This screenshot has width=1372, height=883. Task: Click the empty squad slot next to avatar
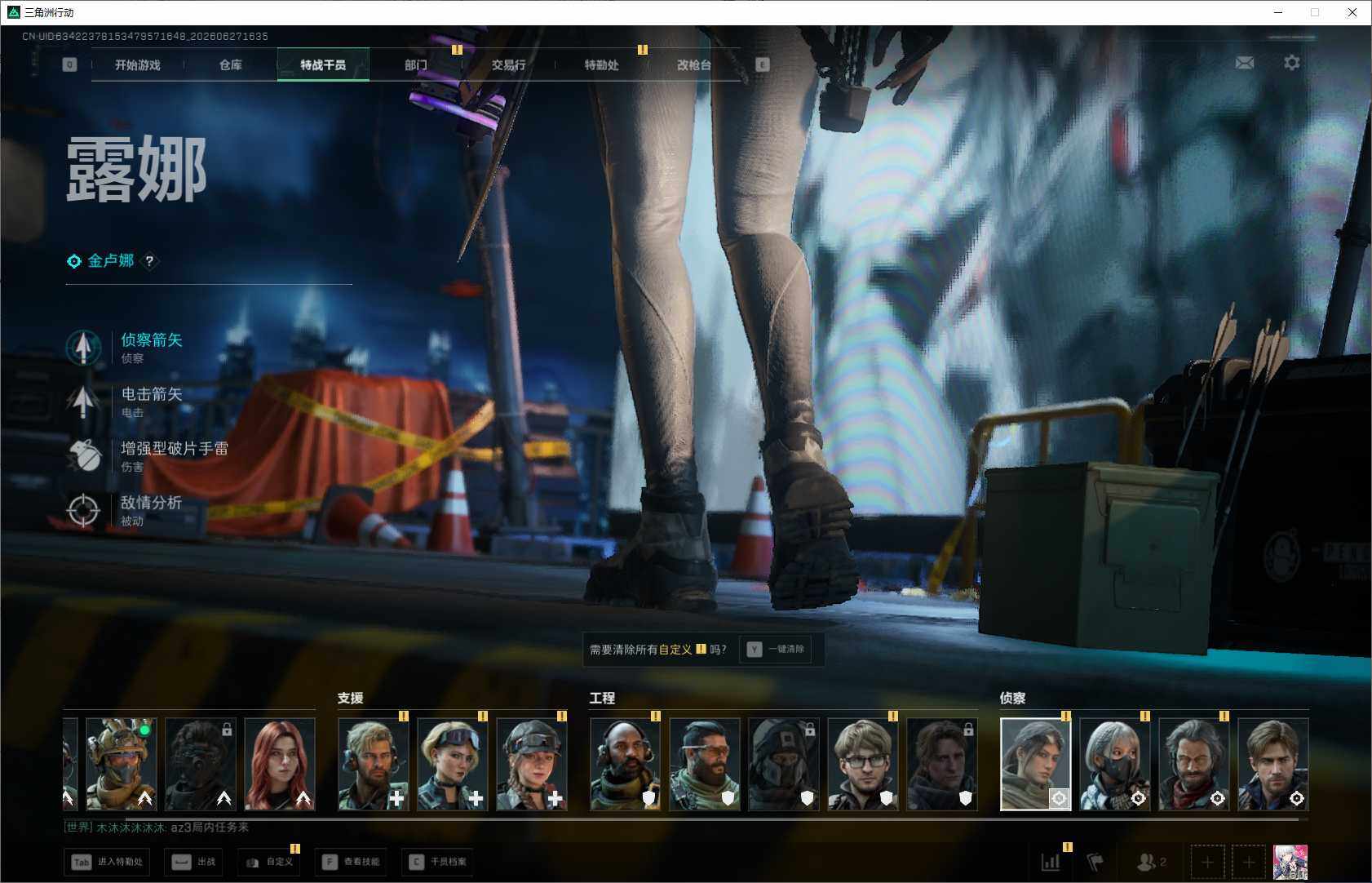tap(1248, 862)
